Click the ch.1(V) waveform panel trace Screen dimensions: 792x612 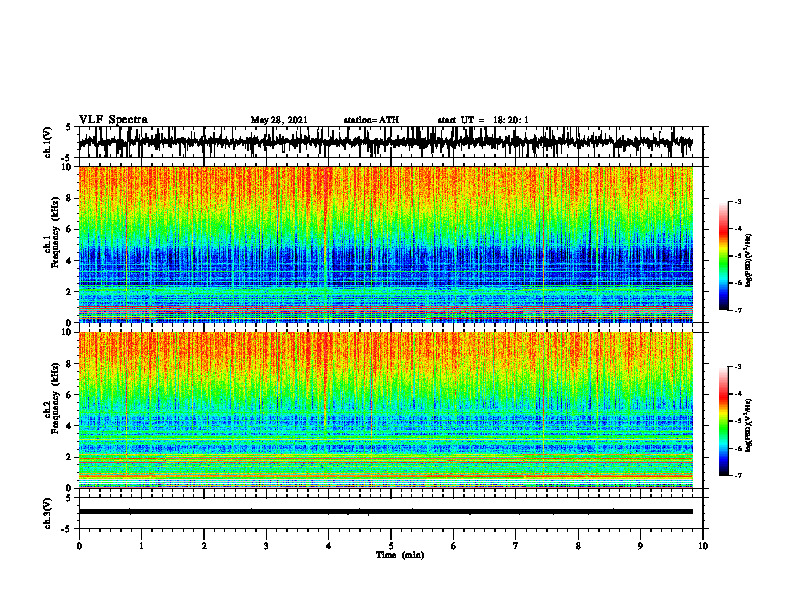[x=386, y=142]
